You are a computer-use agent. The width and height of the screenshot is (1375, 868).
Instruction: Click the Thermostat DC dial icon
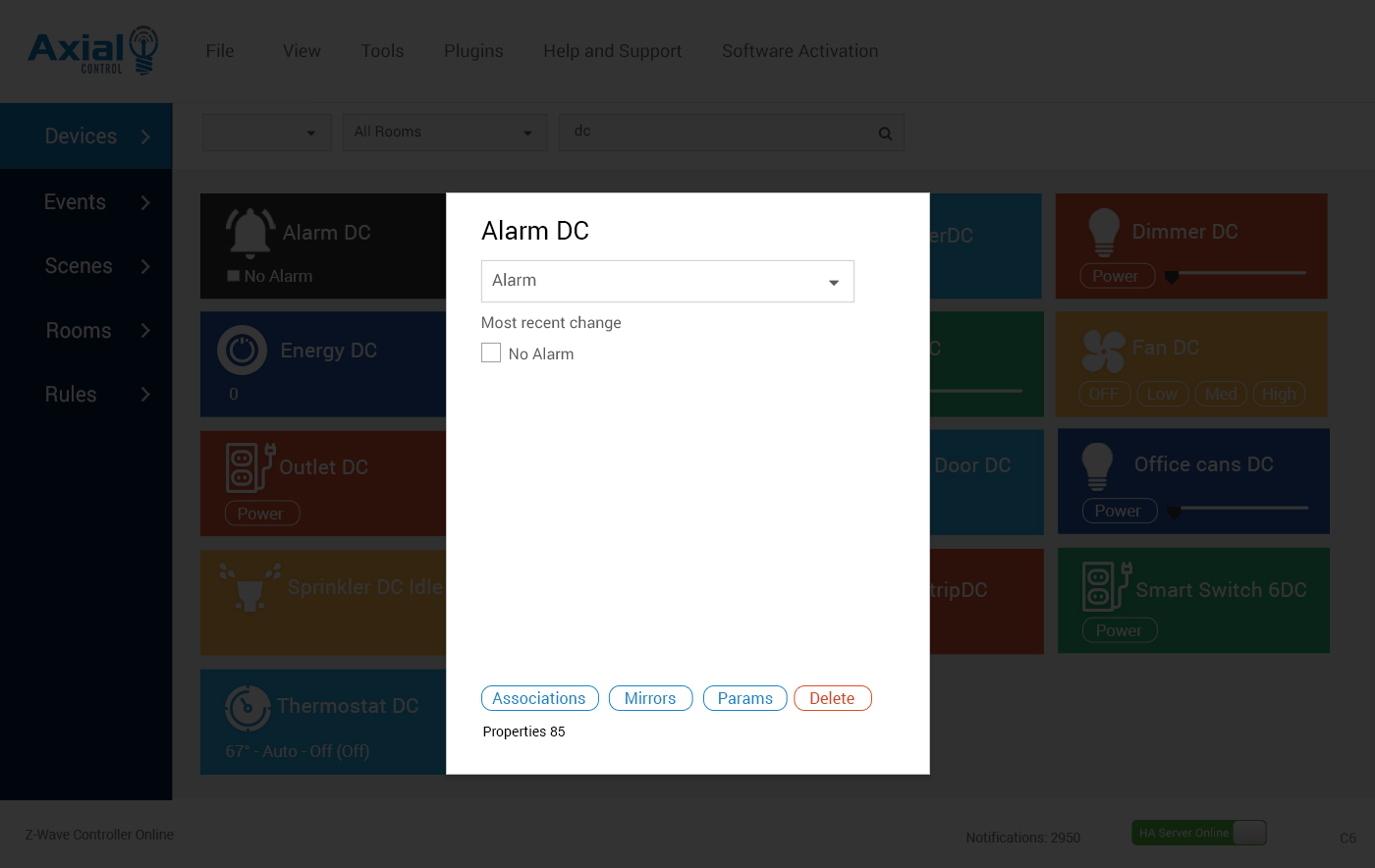(x=247, y=707)
